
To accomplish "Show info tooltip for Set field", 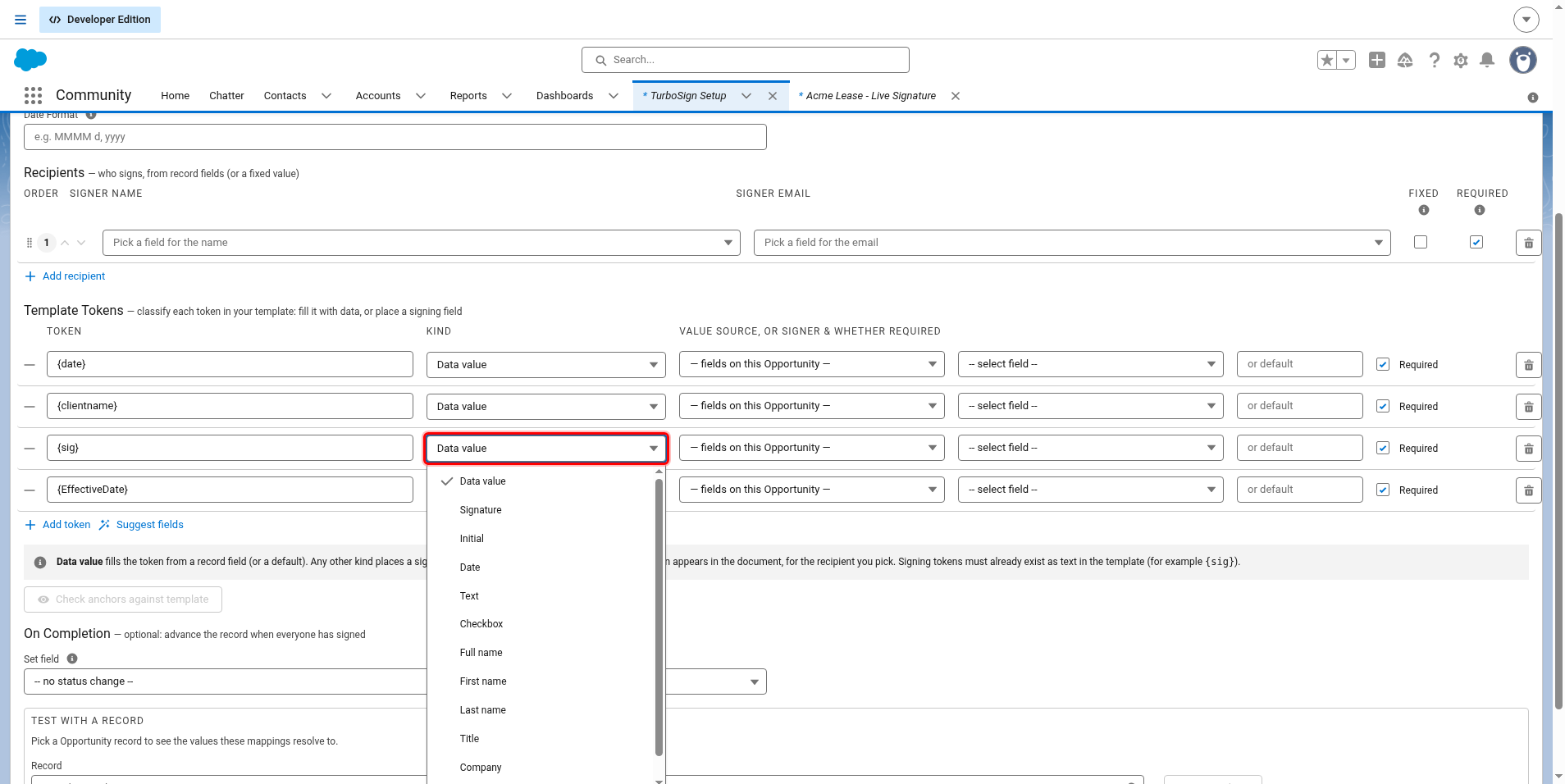I will (72, 659).
